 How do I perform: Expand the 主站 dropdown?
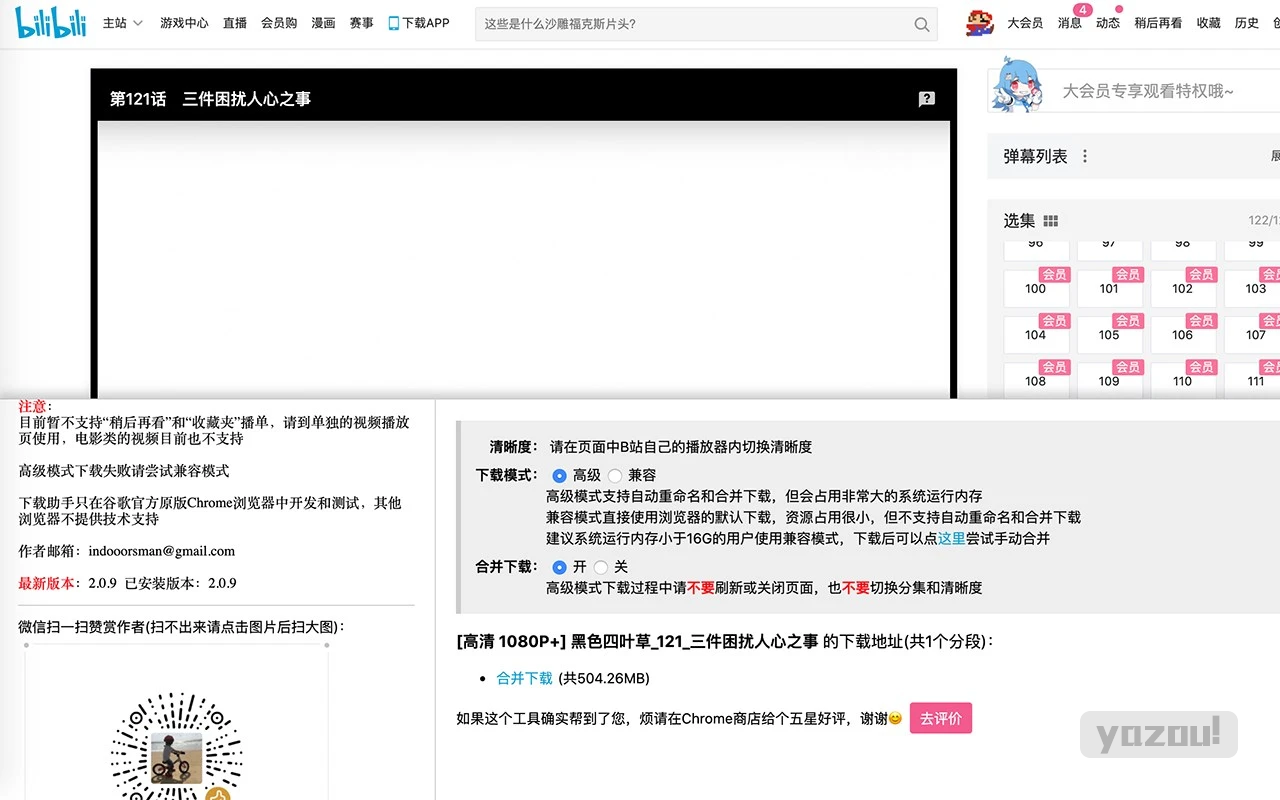123,23
